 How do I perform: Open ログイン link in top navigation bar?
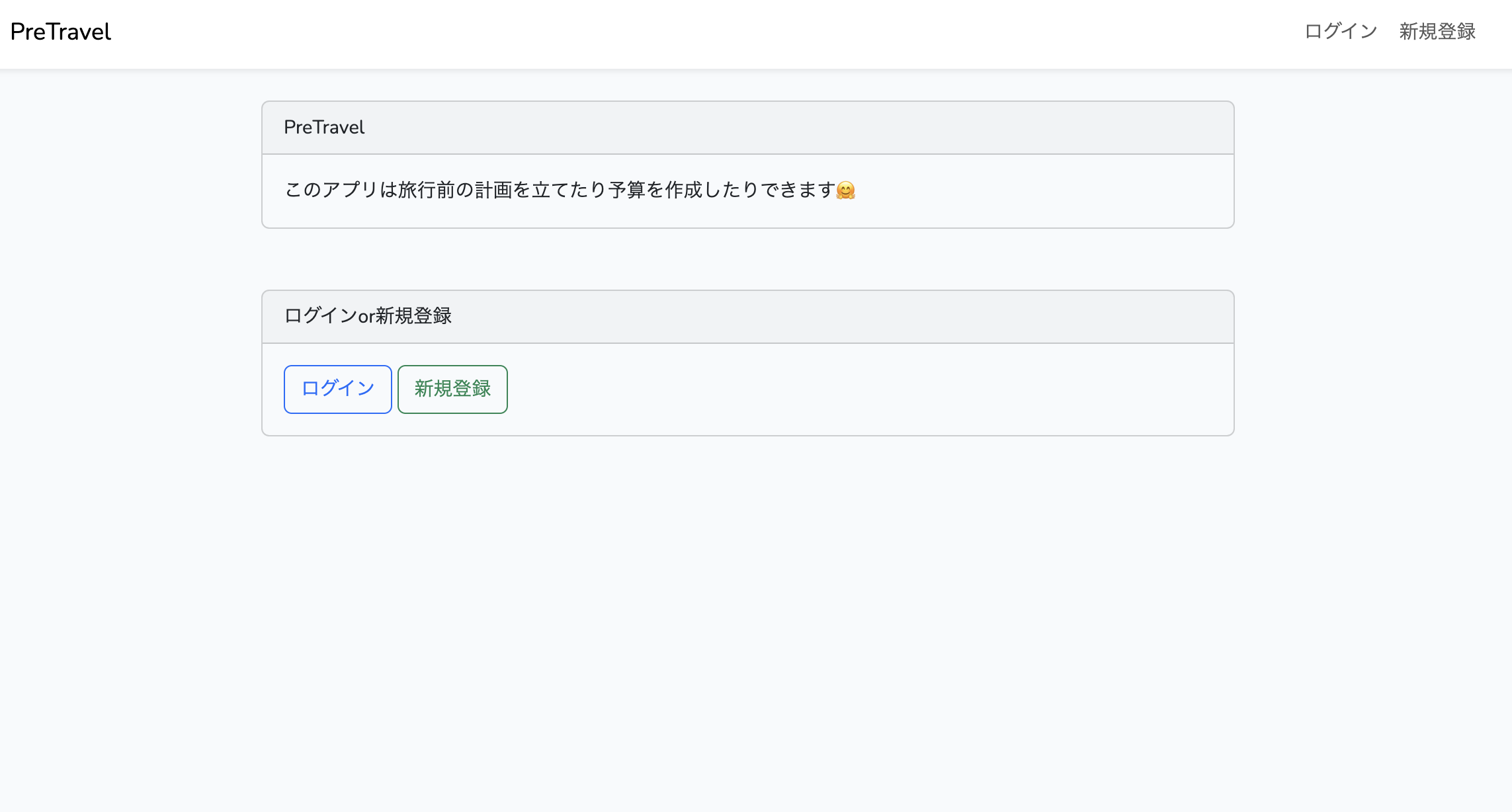1341,31
